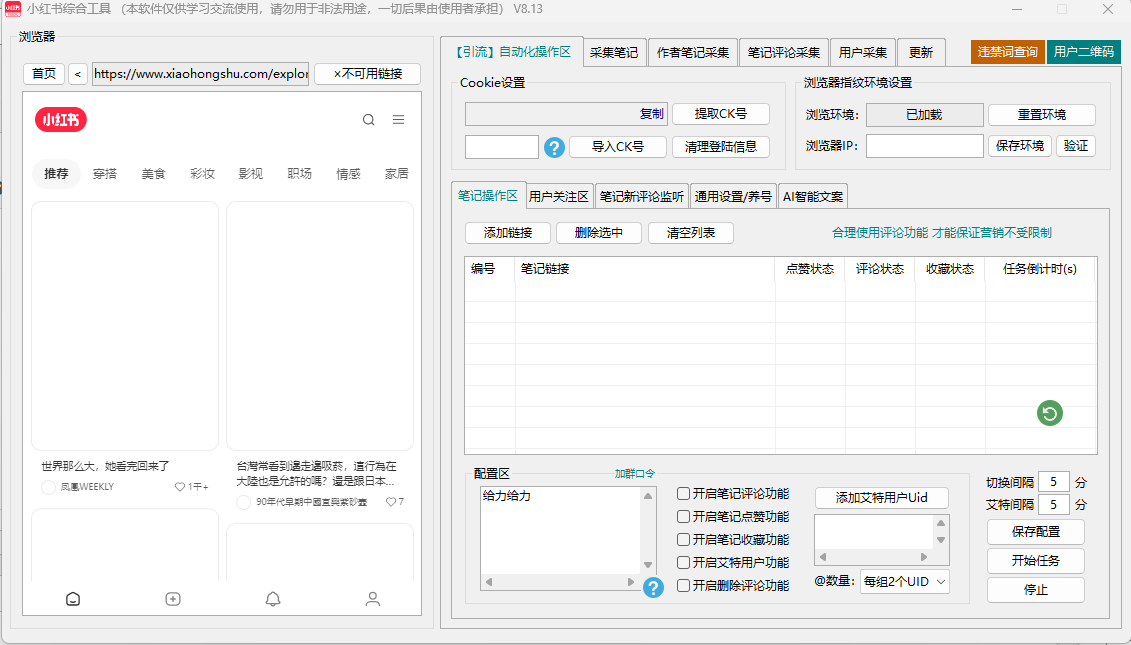
Task: Open the @数量 每组2个UID dropdown
Action: tap(903, 581)
